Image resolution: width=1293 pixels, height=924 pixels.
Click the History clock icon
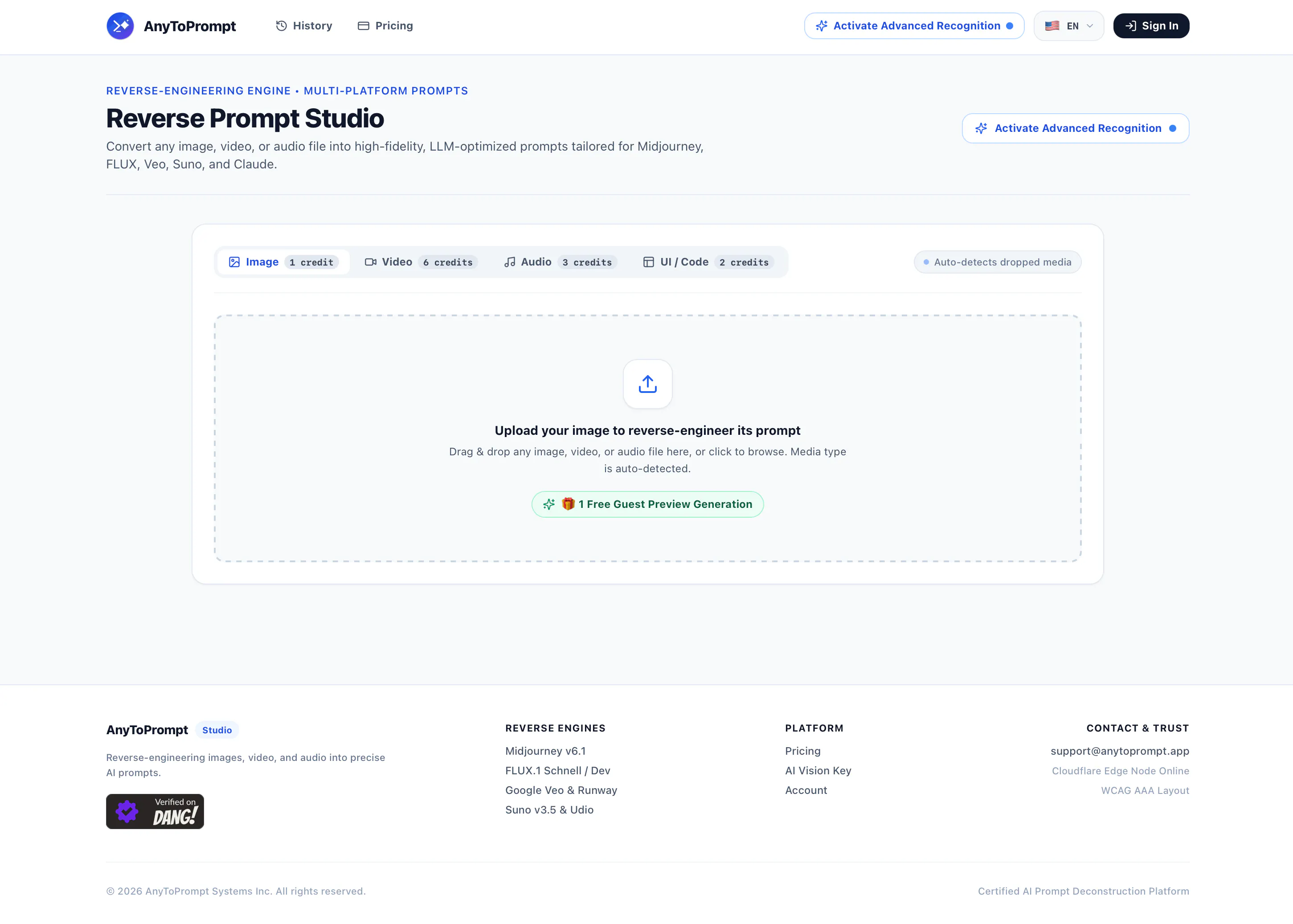pyautogui.click(x=281, y=25)
